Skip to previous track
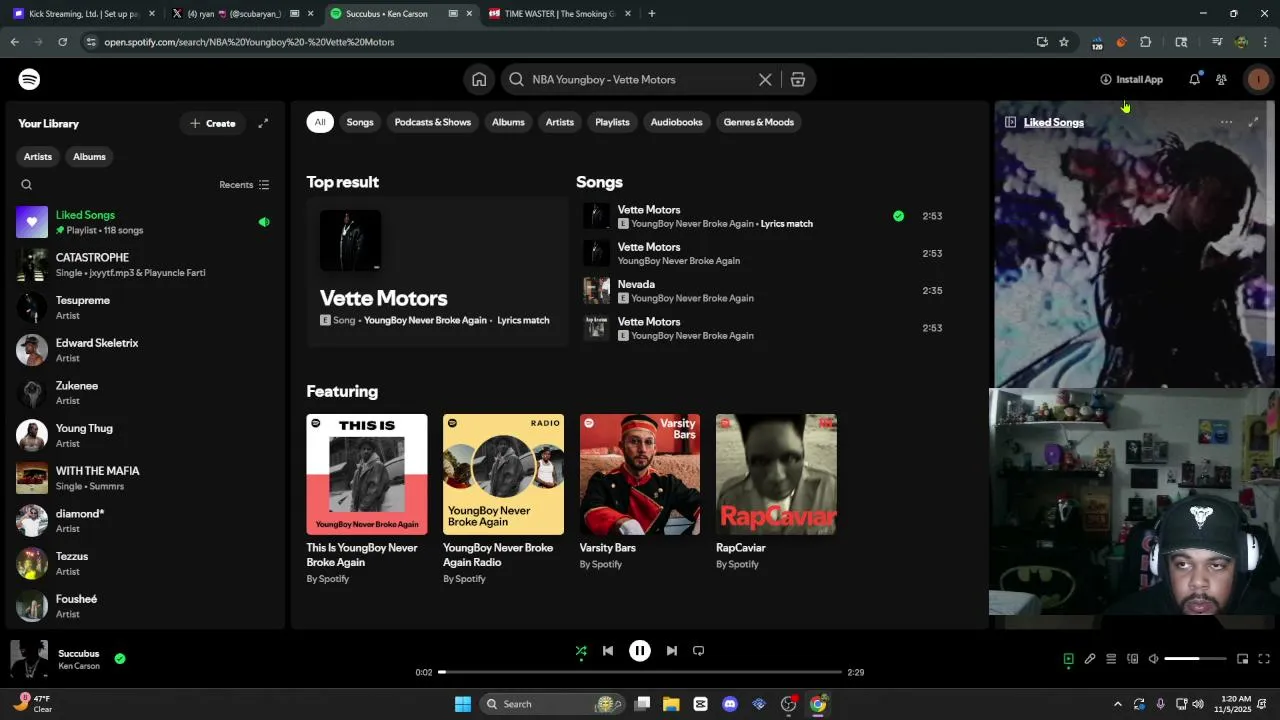 (608, 651)
